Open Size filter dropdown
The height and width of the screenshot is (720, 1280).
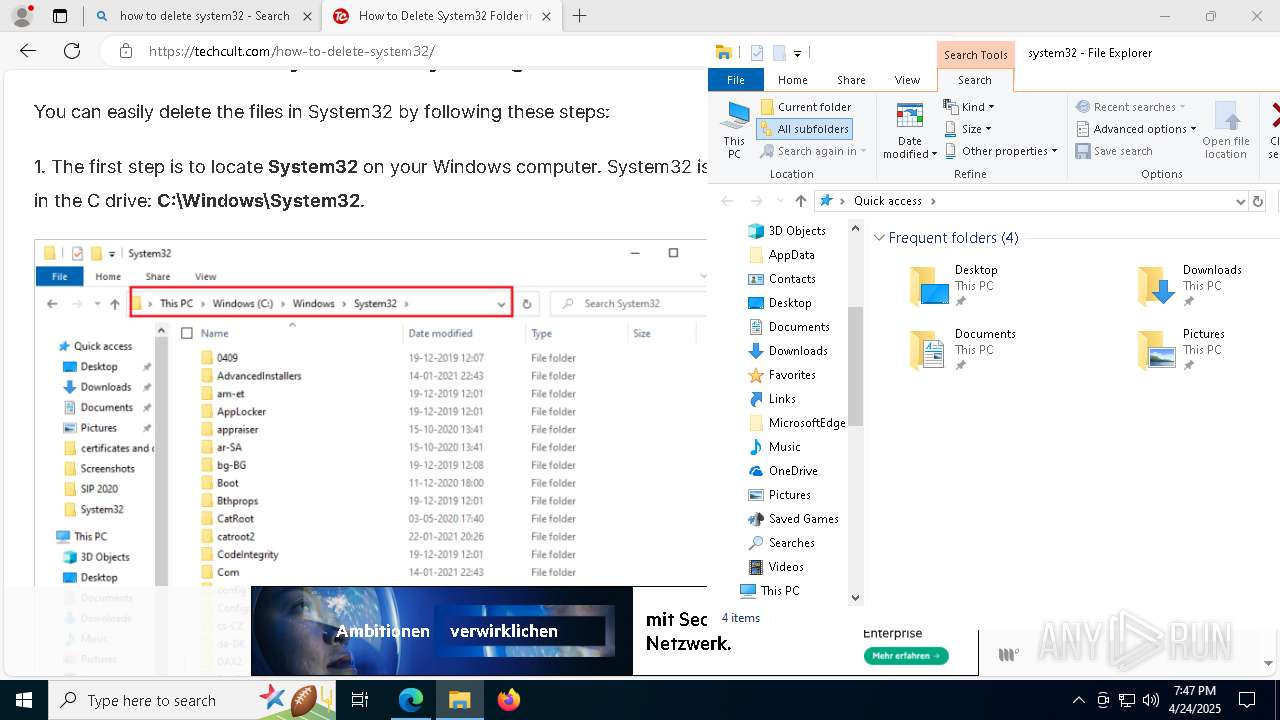[x=968, y=129]
